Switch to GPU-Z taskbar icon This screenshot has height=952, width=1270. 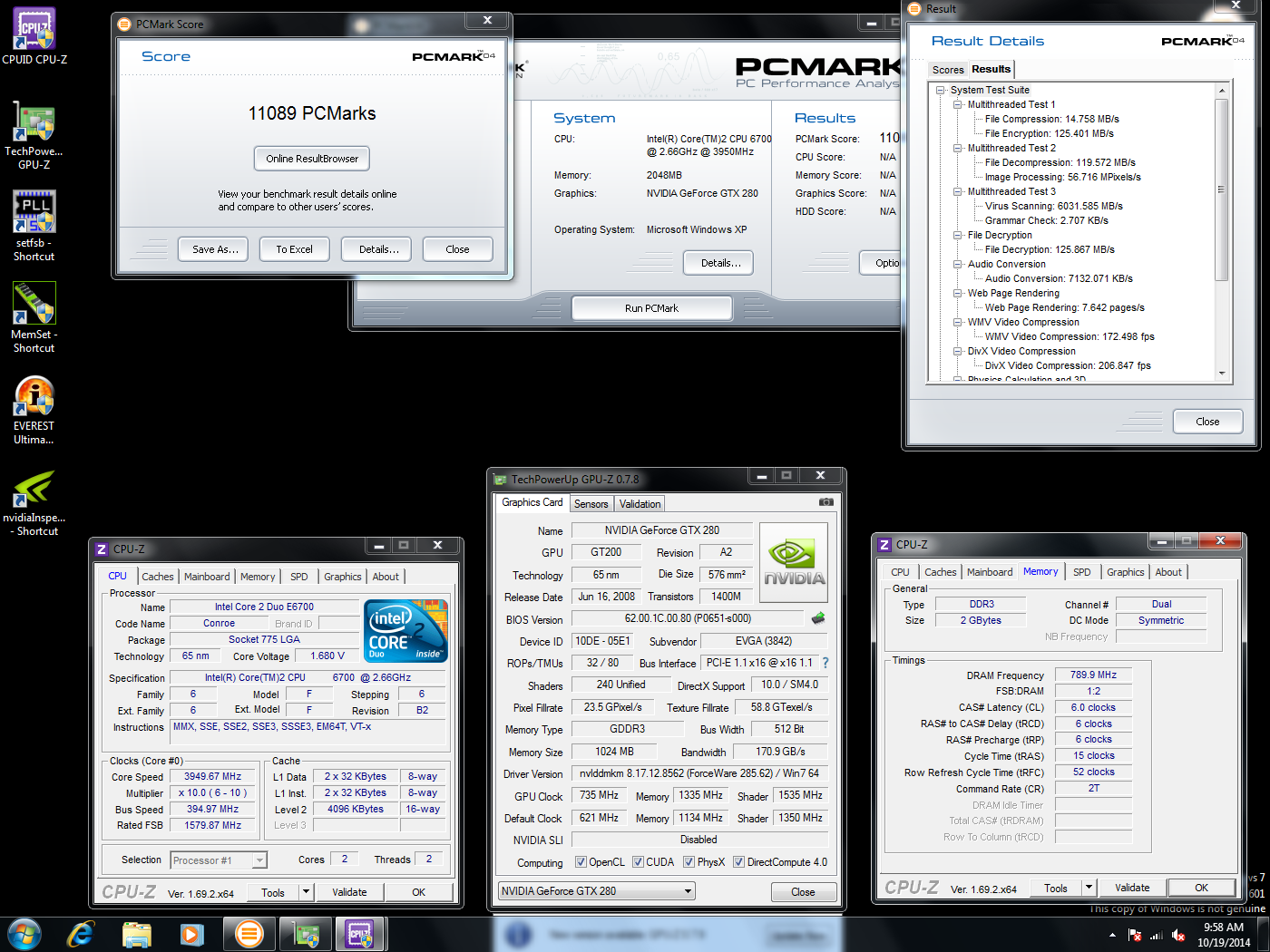click(304, 934)
